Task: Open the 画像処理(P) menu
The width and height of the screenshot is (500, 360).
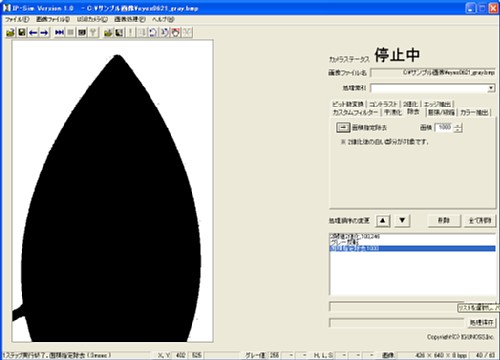Action: click(130, 19)
